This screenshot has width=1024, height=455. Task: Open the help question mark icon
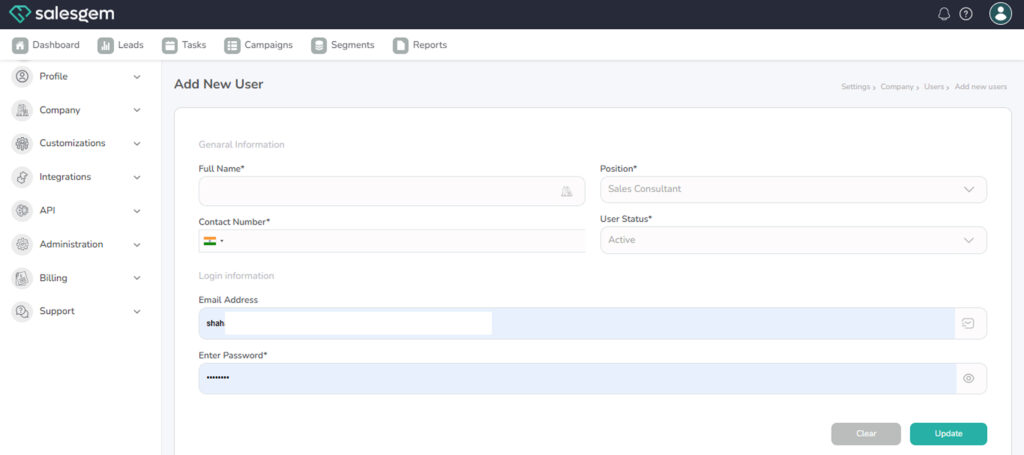point(966,14)
